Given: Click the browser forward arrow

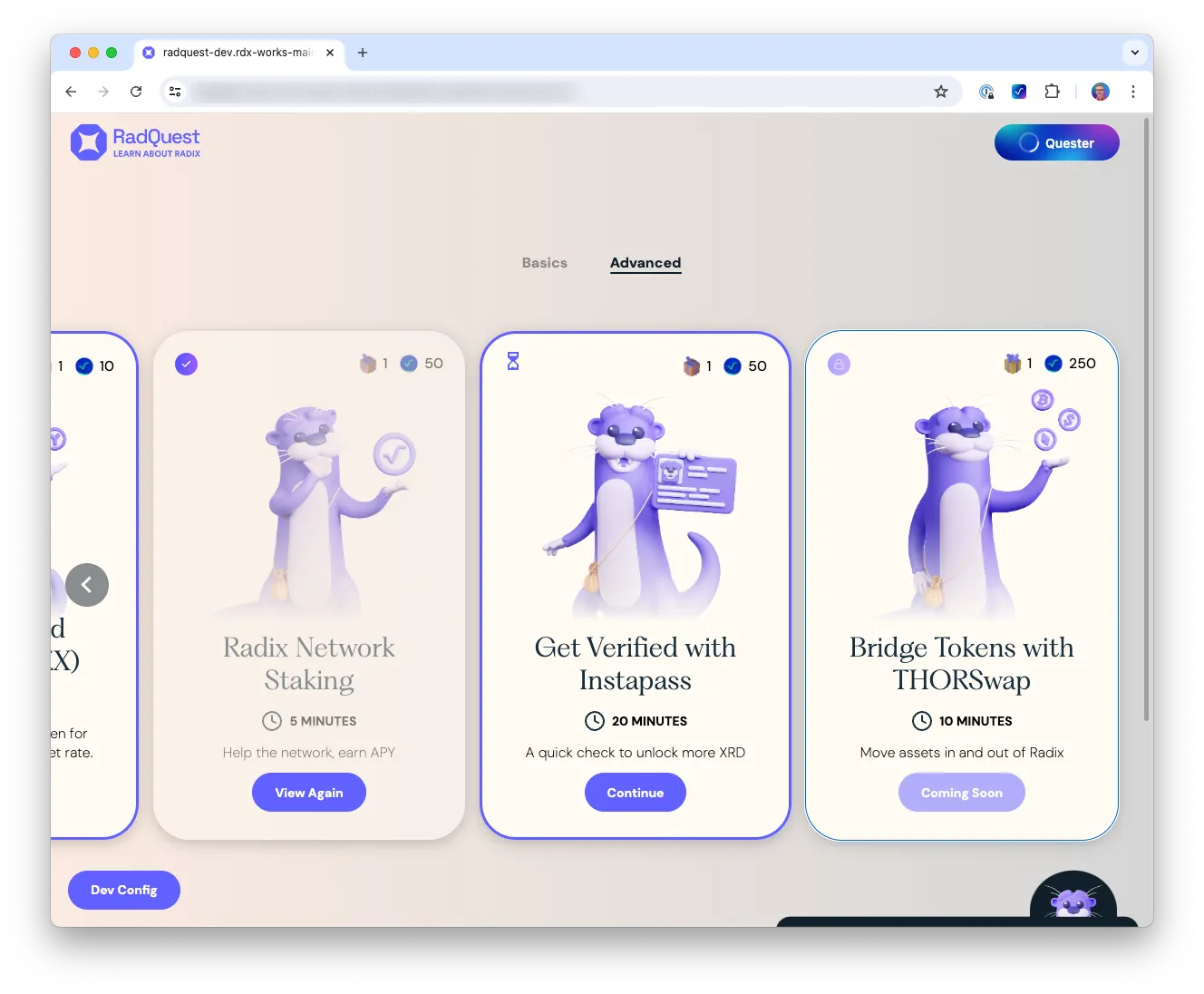Looking at the screenshot, I should [103, 92].
